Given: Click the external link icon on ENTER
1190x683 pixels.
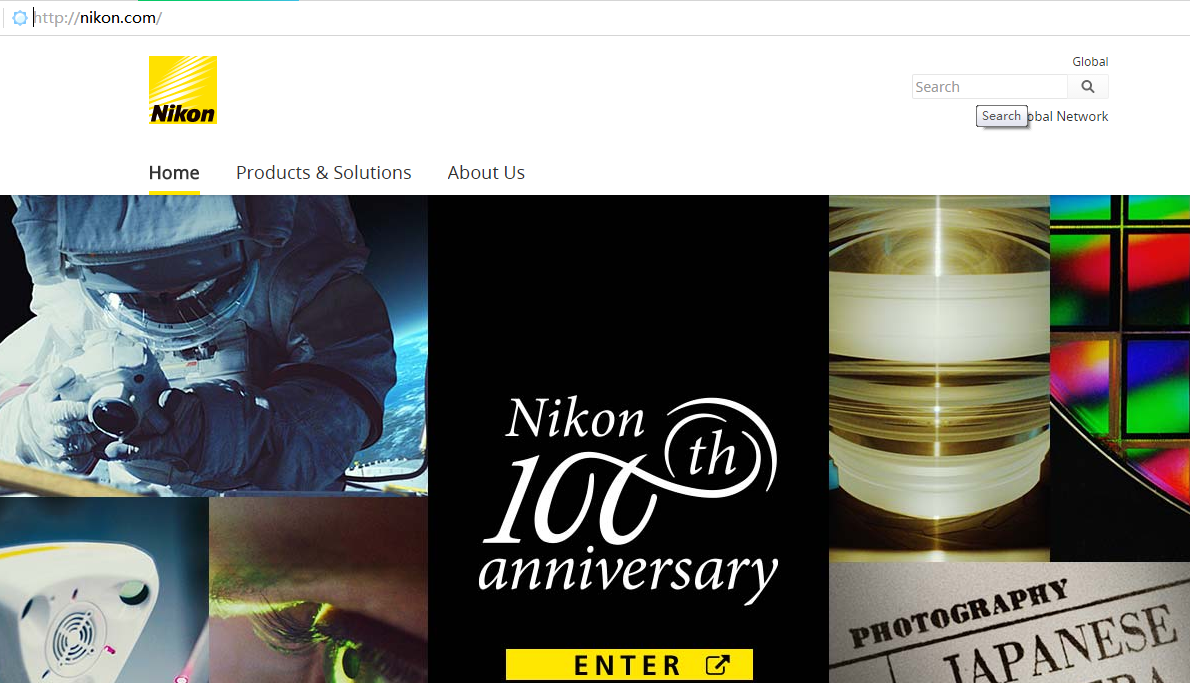Looking at the screenshot, I should 717,665.
